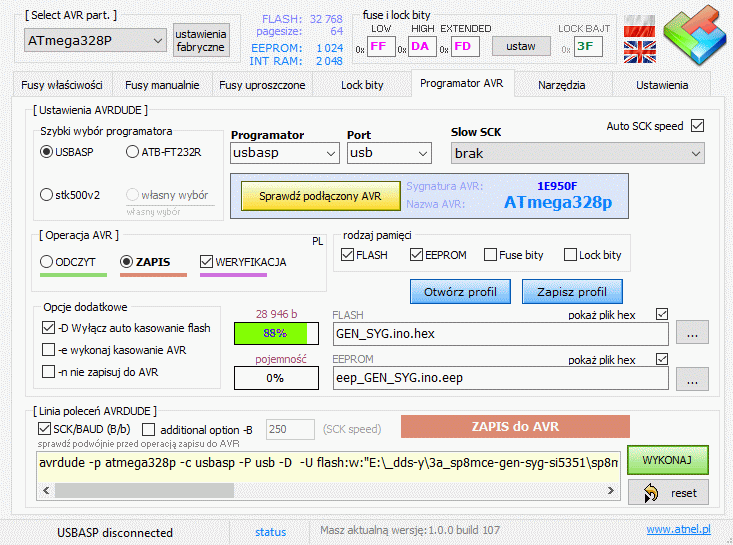733x545 pixels.
Task: Expand the Programator usbasp dropdown
Action: tap(285, 153)
